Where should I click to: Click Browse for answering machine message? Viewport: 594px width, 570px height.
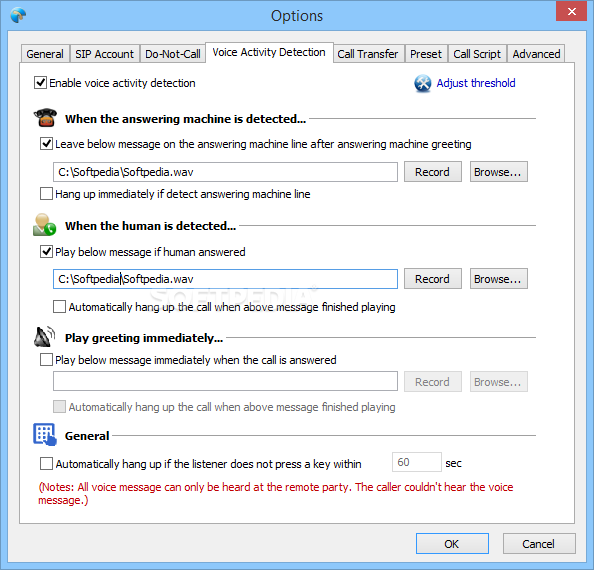(499, 172)
